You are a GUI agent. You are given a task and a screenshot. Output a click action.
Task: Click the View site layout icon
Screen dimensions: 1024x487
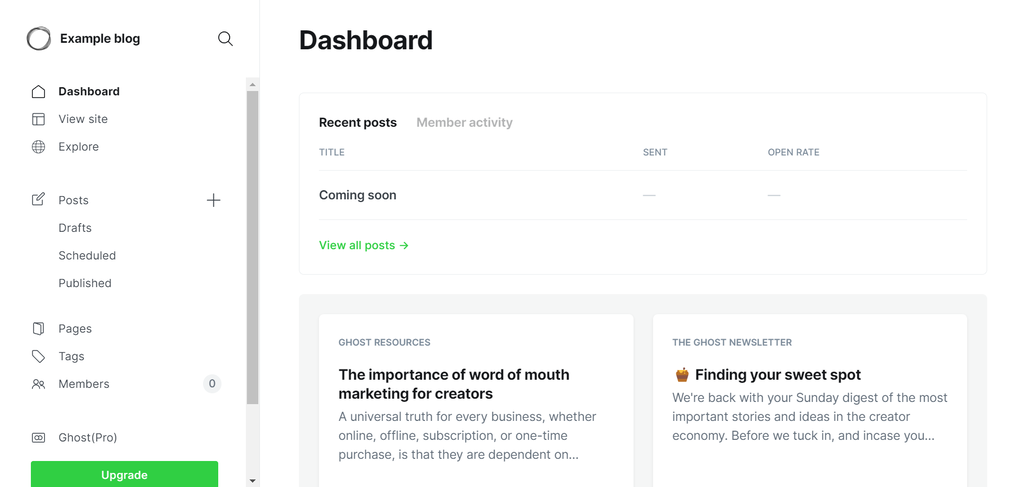38,119
